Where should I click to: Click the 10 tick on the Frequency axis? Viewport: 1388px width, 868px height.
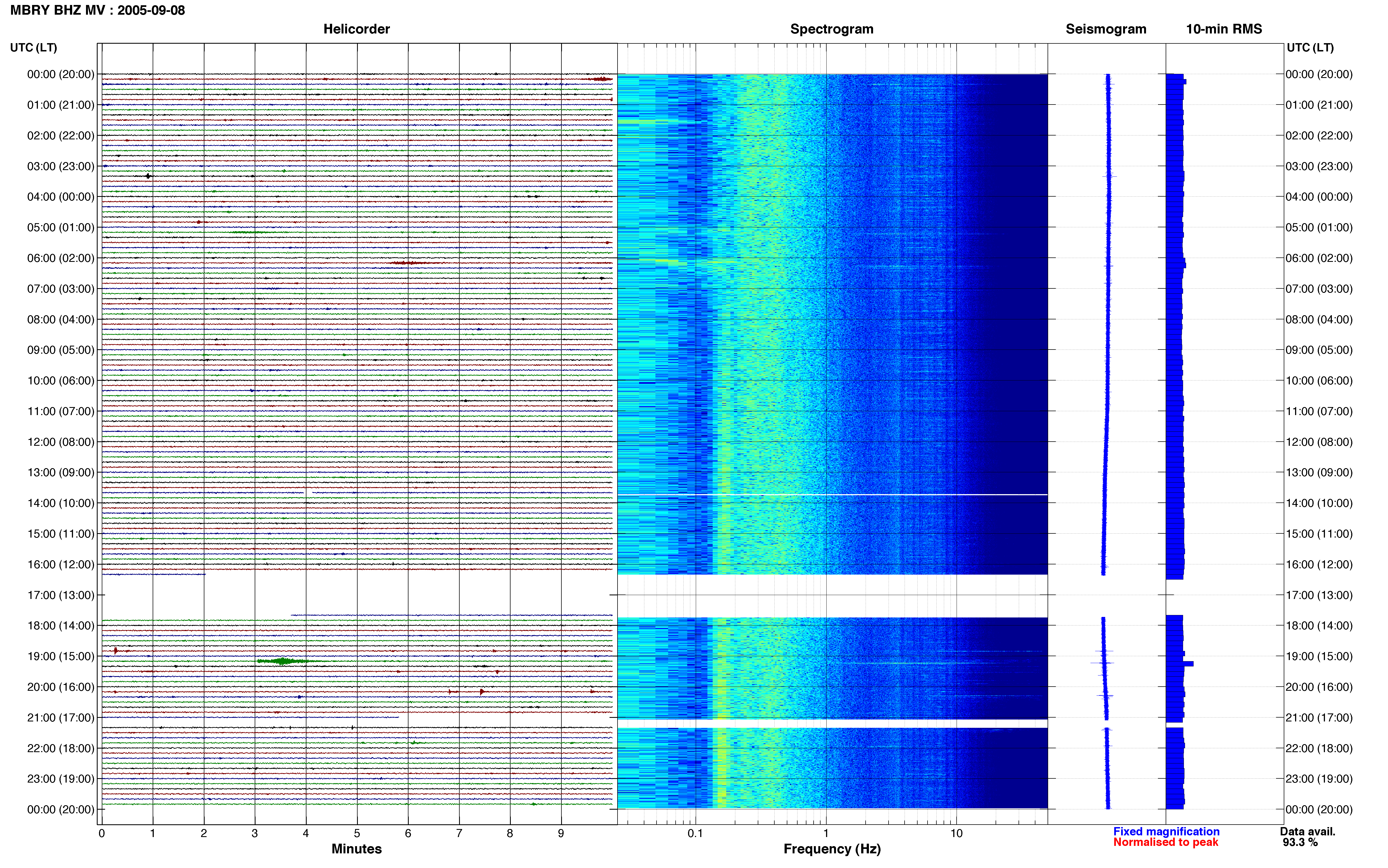[956, 833]
